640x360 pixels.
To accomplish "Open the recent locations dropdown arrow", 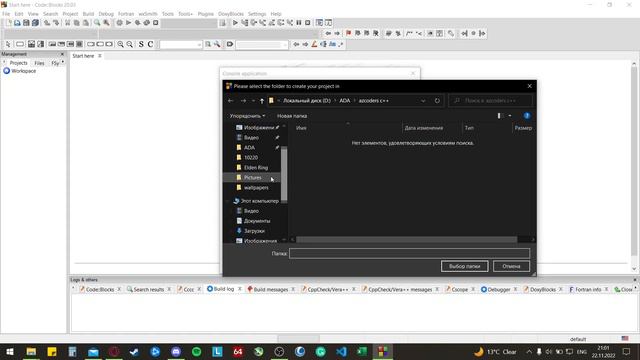I will coord(253,101).
